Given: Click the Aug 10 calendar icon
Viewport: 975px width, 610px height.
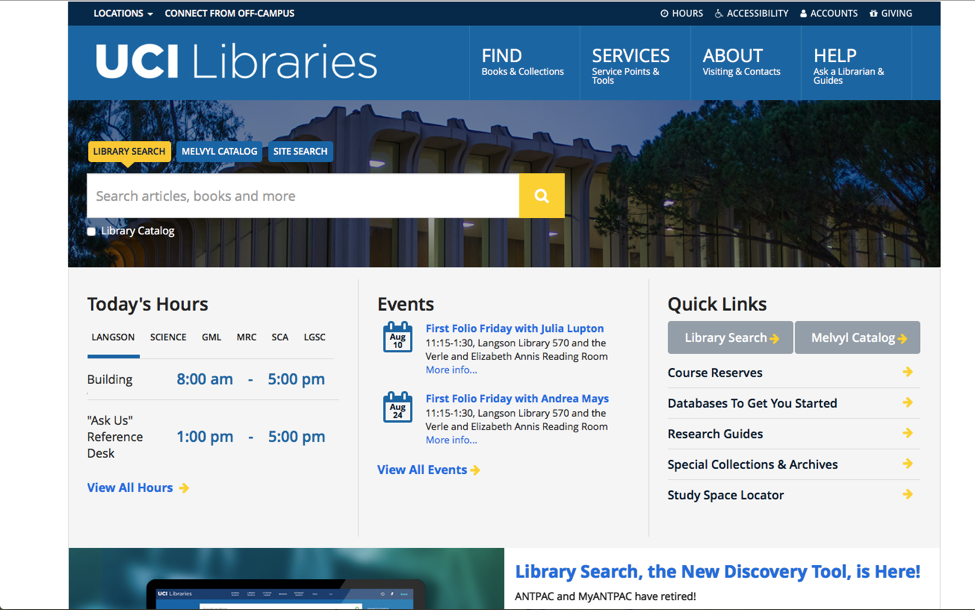Looking at the screenshot, I should [397, 337].
